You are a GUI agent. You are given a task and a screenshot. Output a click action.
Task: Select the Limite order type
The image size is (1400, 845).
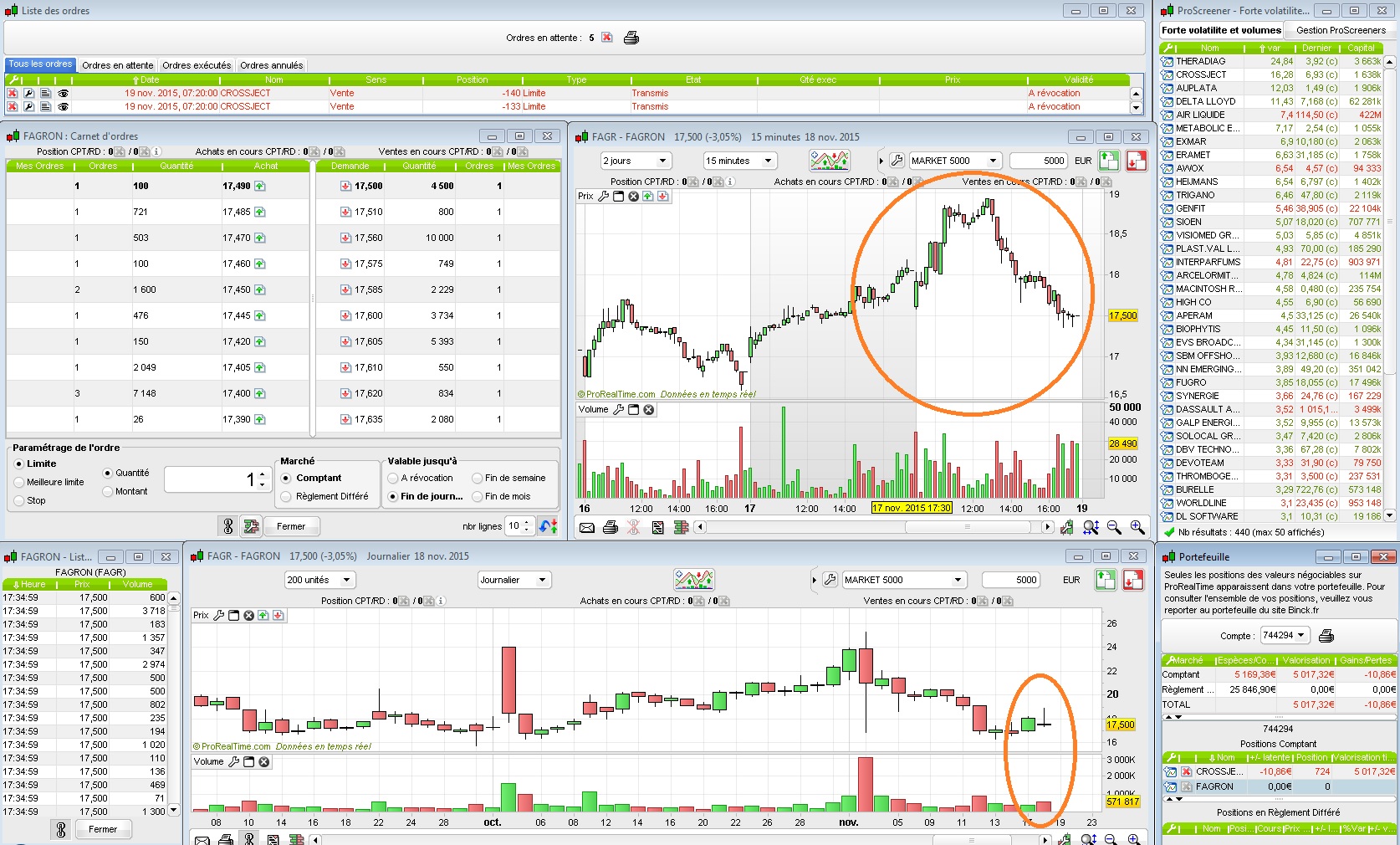19,463
